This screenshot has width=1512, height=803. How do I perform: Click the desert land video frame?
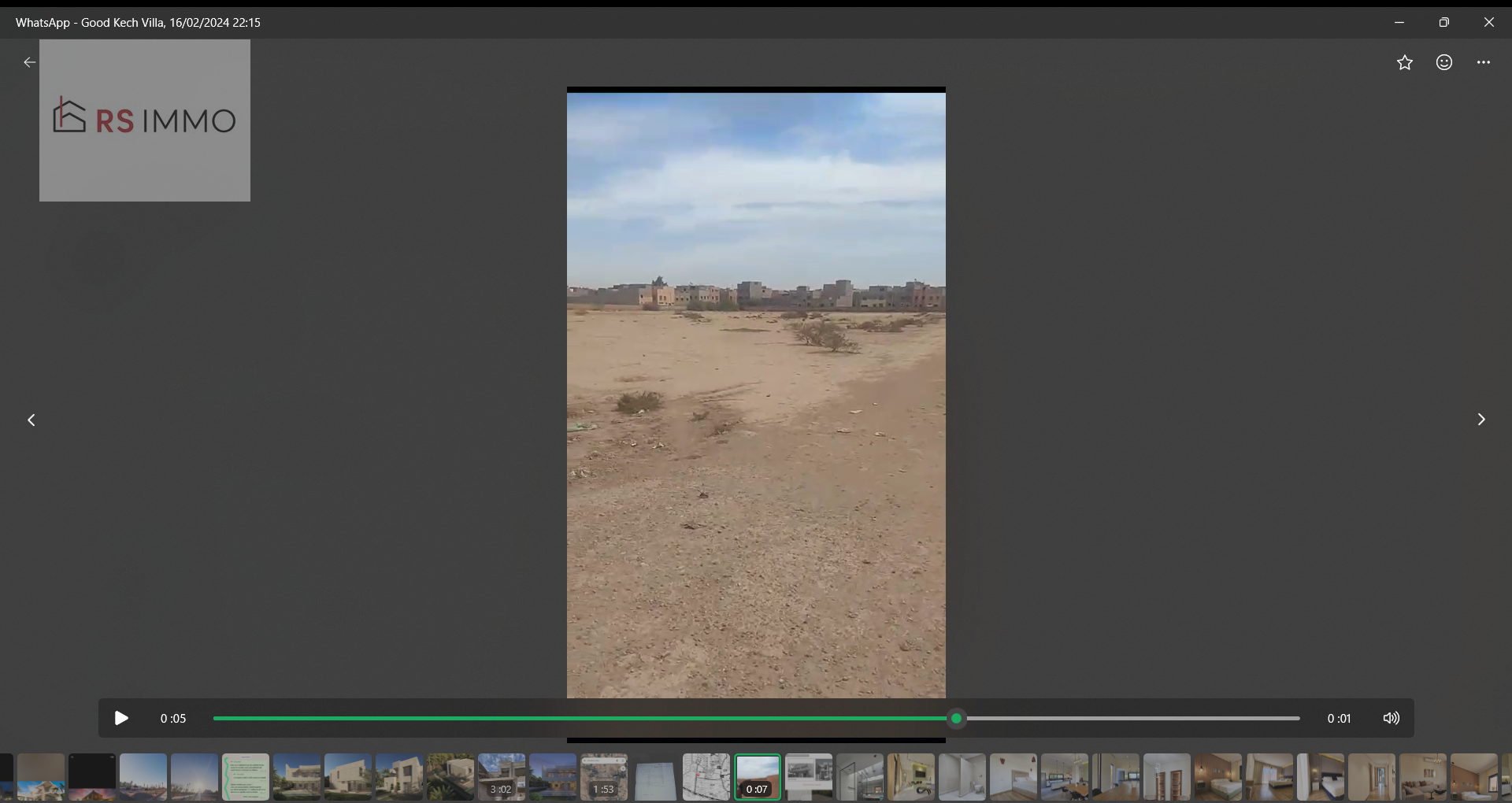[x=756, y=395]
